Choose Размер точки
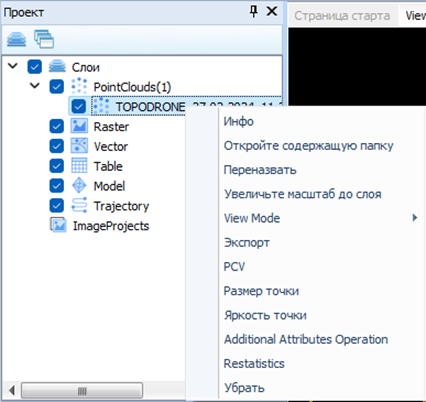426x402 pixels. pos(261,291)
